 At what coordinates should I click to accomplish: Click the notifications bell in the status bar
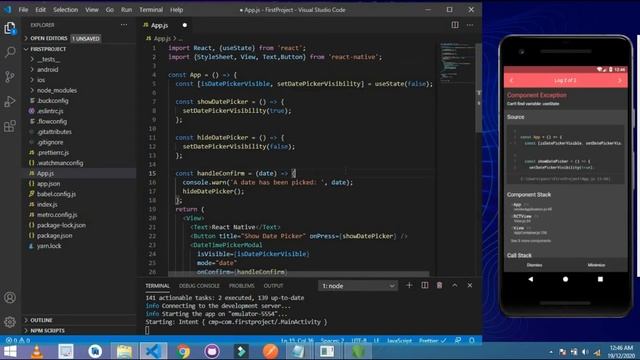coord(472,340)
